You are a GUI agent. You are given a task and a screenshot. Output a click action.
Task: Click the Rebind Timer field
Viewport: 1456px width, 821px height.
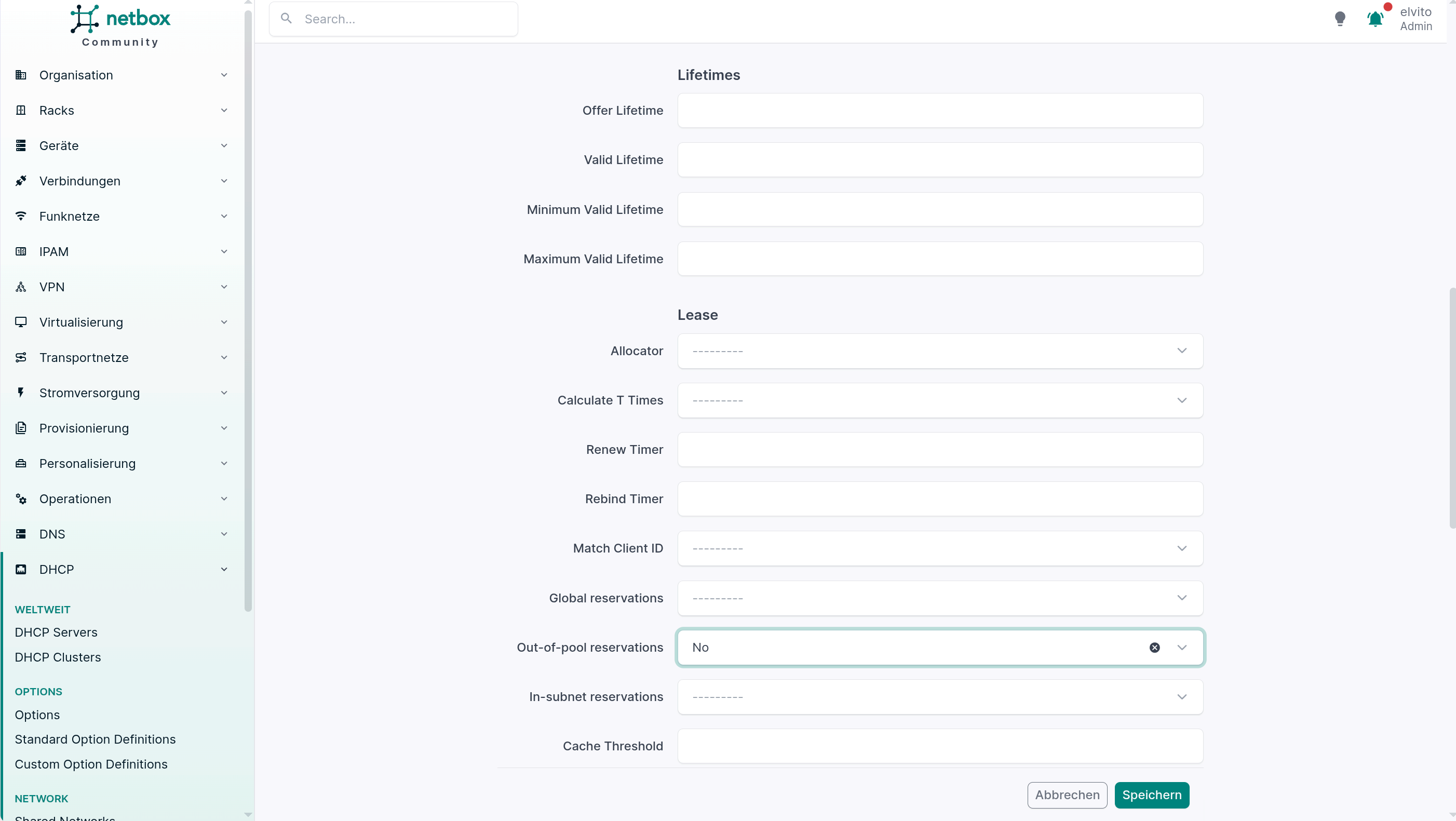(940, 499)
